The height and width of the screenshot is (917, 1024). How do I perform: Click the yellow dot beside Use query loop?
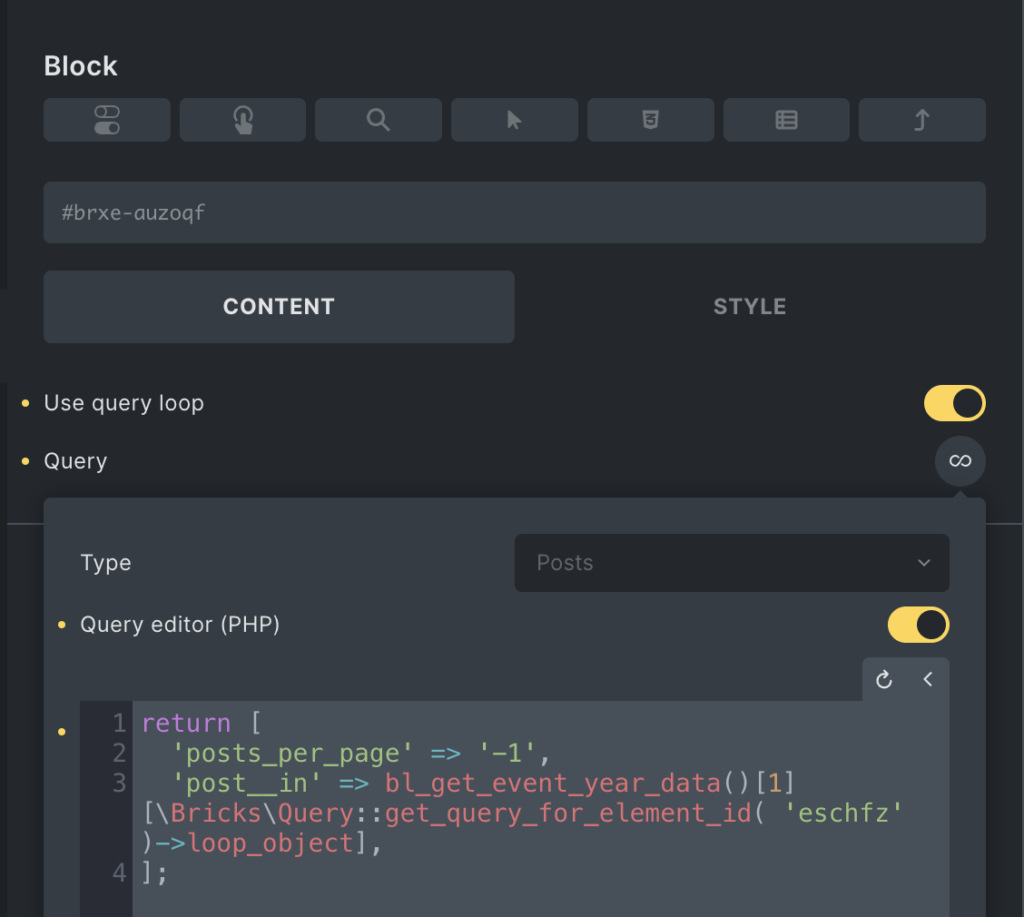(26, 404)
